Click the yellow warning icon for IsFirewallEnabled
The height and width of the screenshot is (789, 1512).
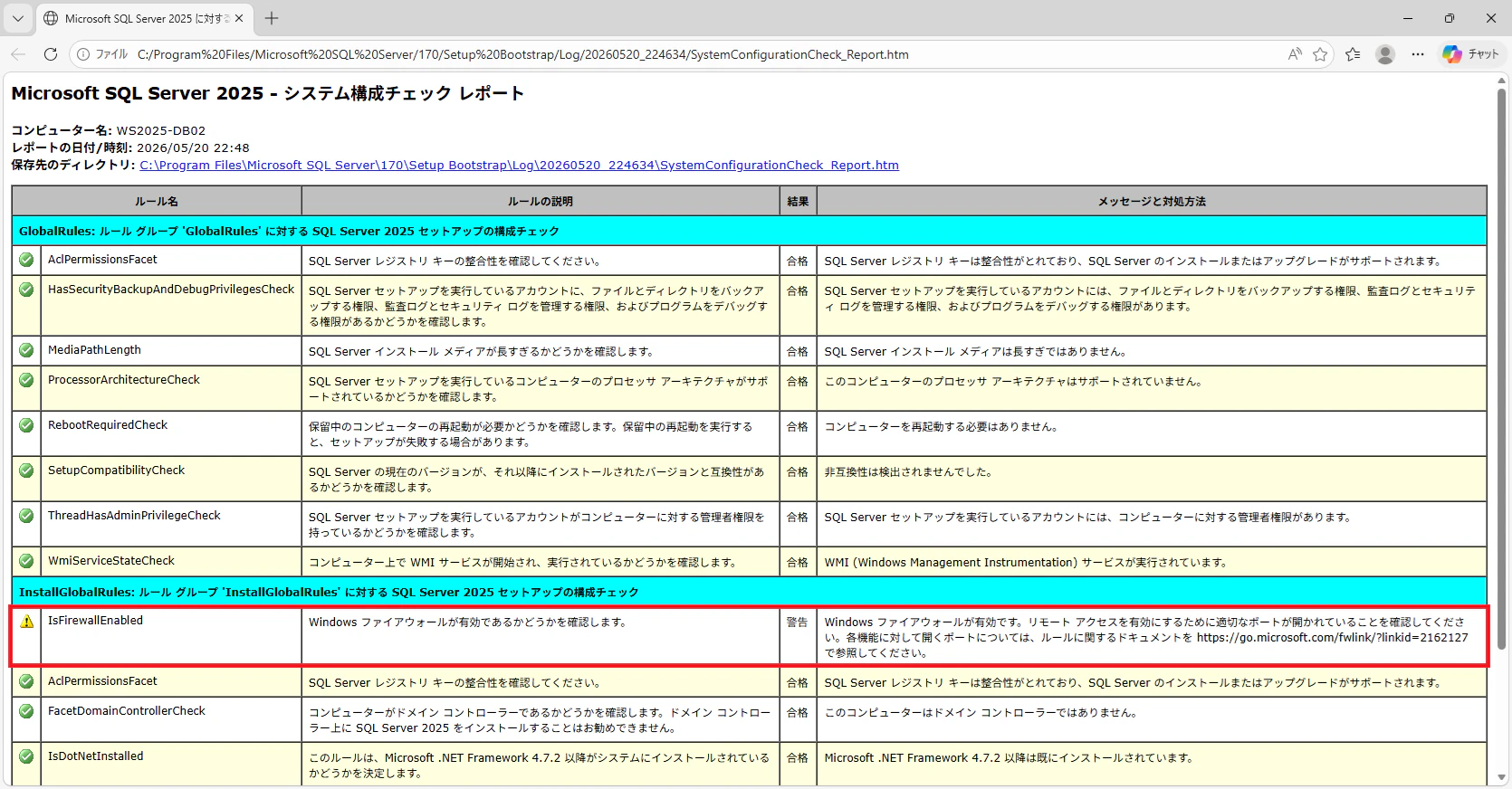(x=26, y=621)
